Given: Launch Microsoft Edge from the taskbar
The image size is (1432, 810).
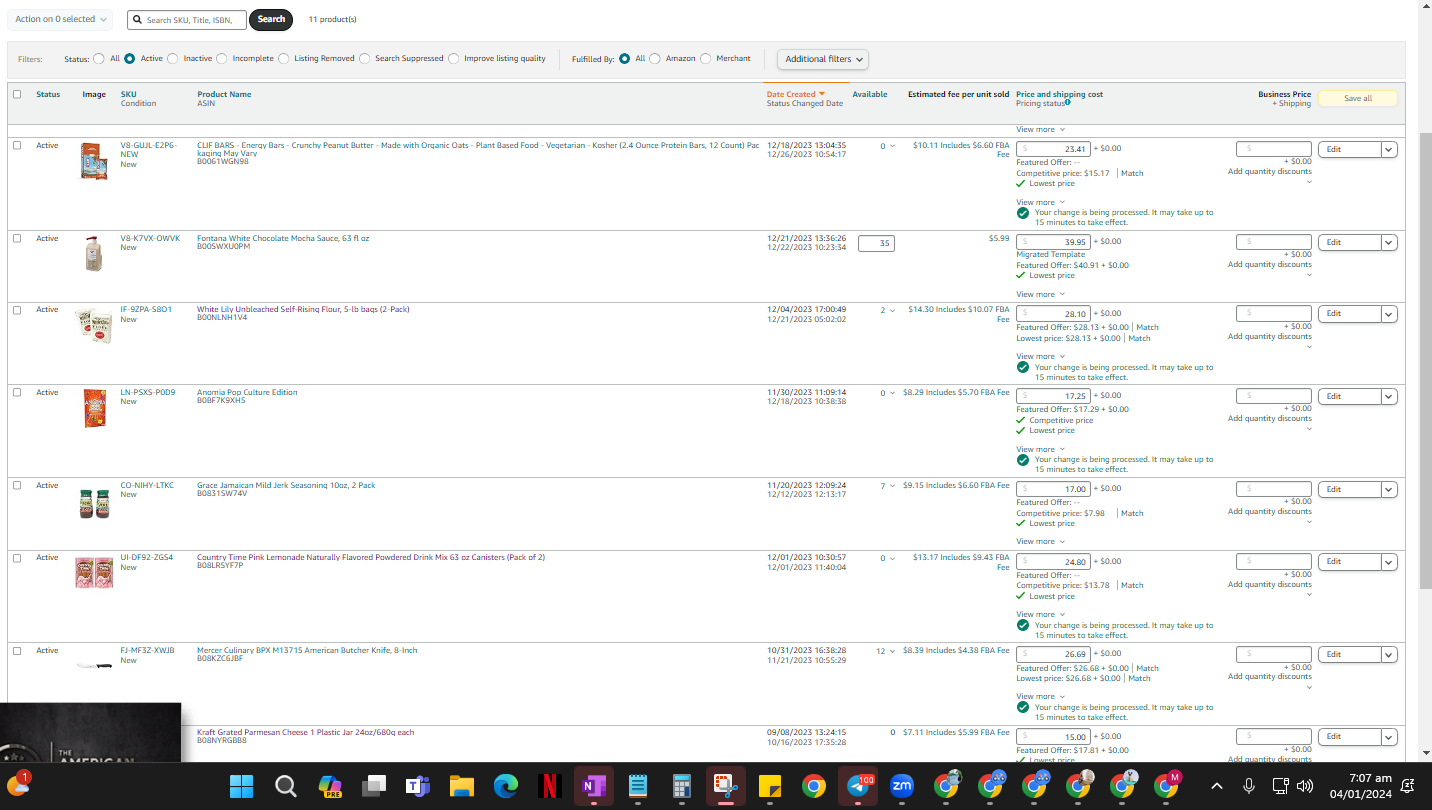Looking at the screenshot, I should click(505, 786).
